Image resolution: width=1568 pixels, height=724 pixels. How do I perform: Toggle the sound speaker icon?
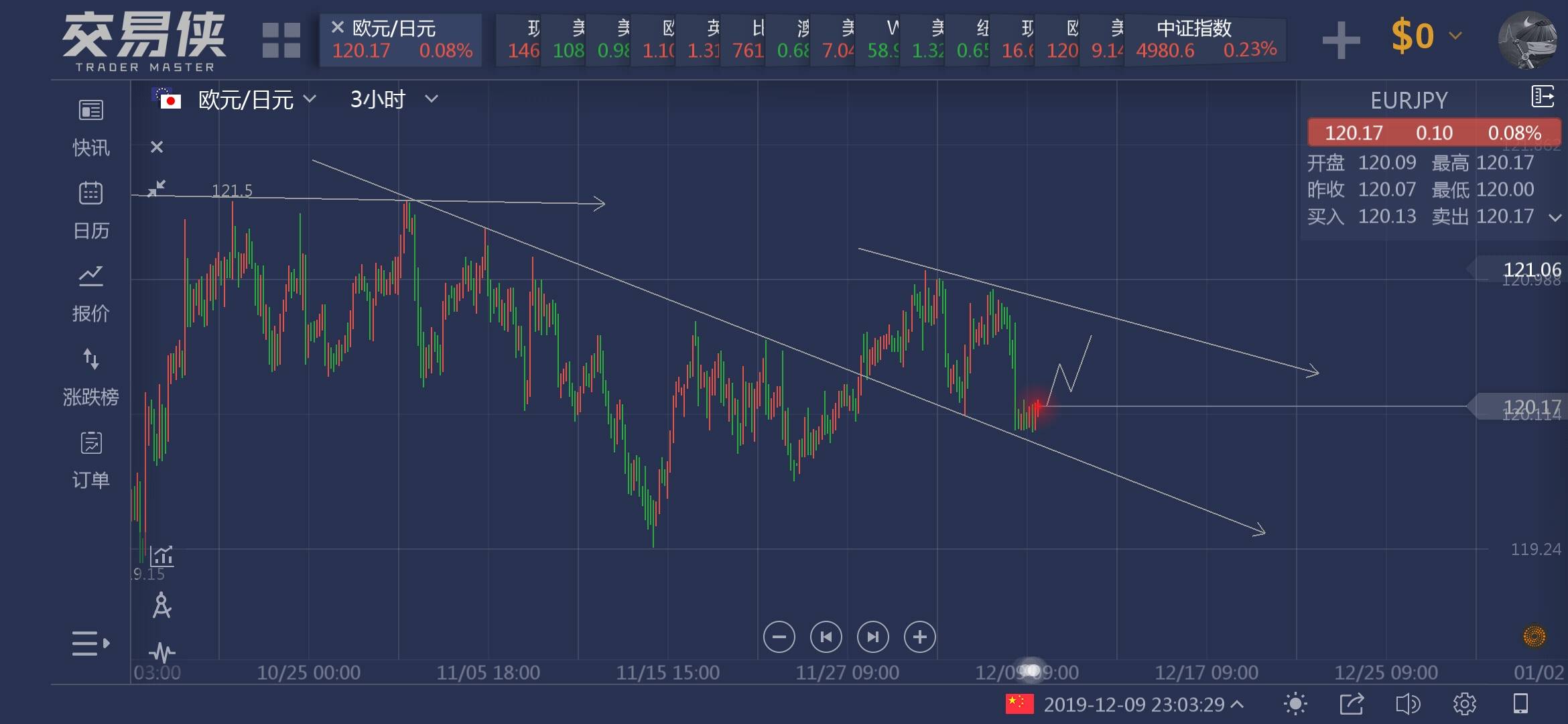(x=1407, y=704)
